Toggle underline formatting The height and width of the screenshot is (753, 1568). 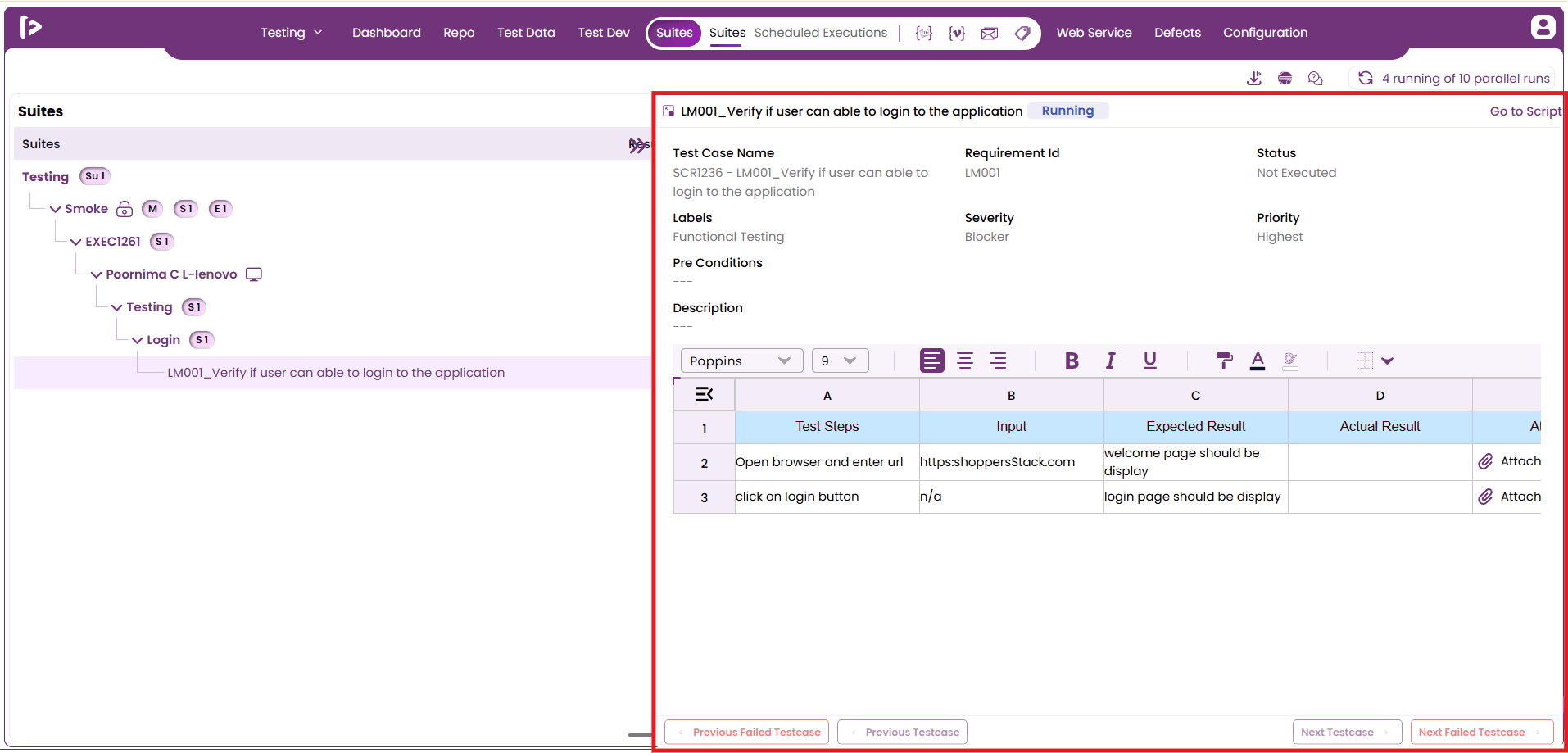(1150, 361)
